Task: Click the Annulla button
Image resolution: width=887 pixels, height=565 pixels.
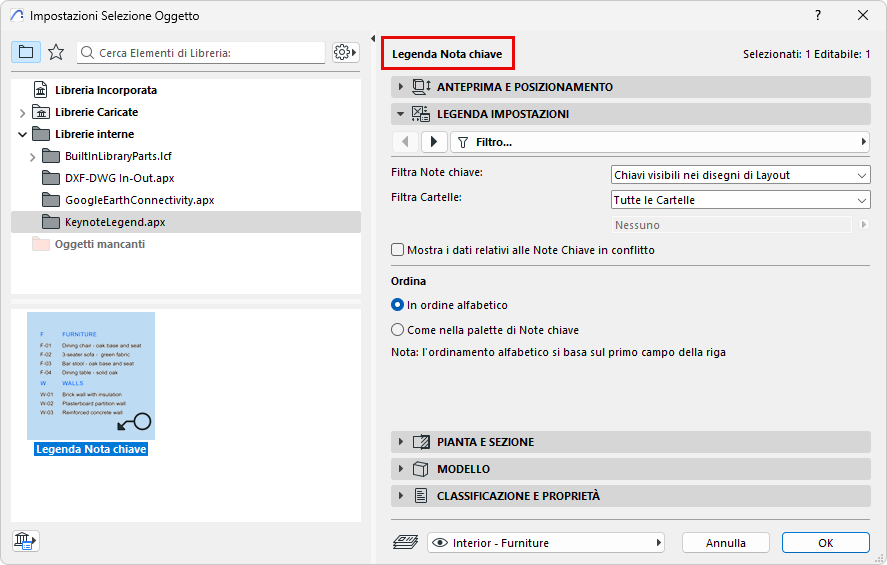Action: [x=726, y=543]
